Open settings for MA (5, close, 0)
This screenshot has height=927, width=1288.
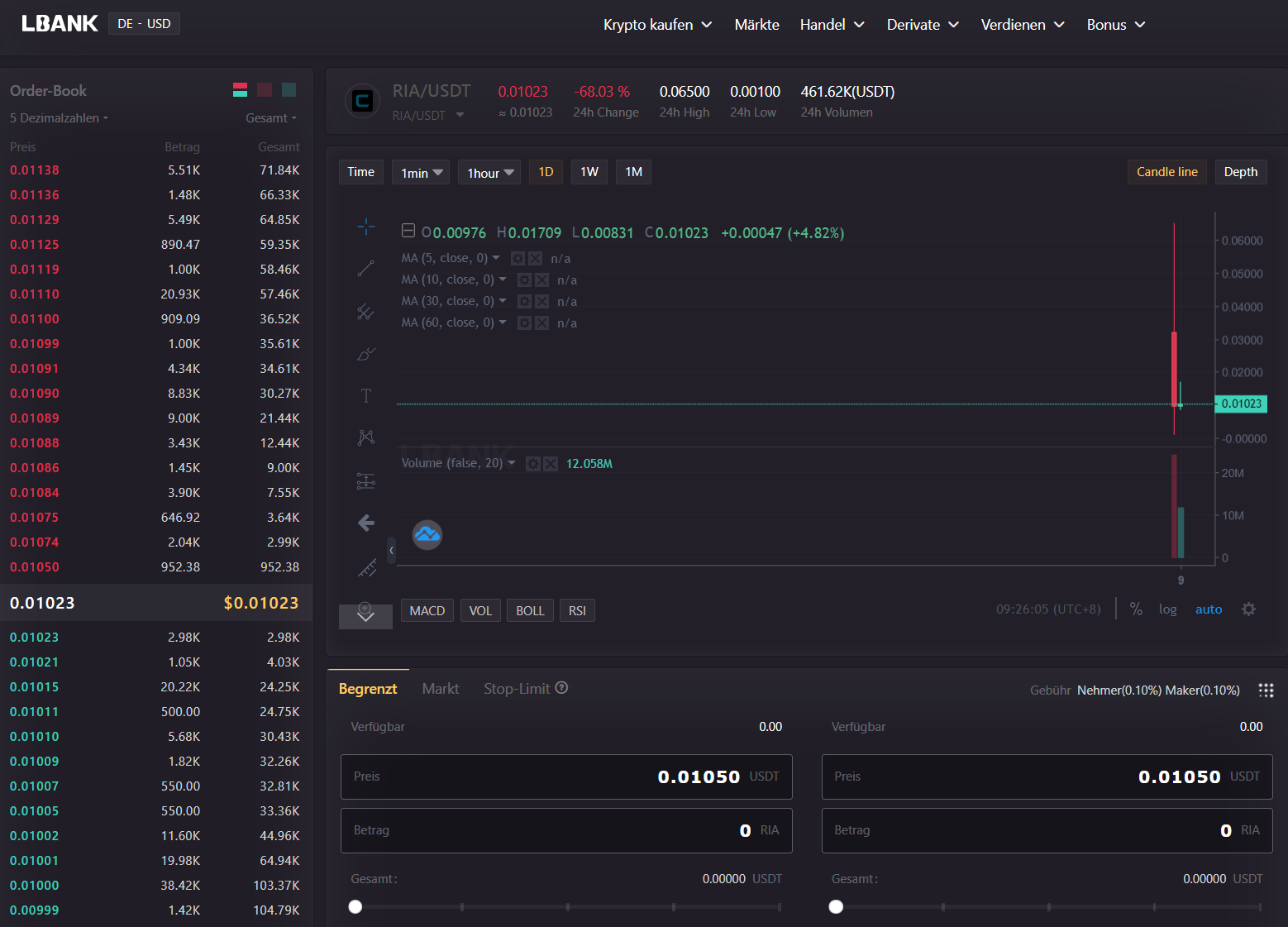518,259
